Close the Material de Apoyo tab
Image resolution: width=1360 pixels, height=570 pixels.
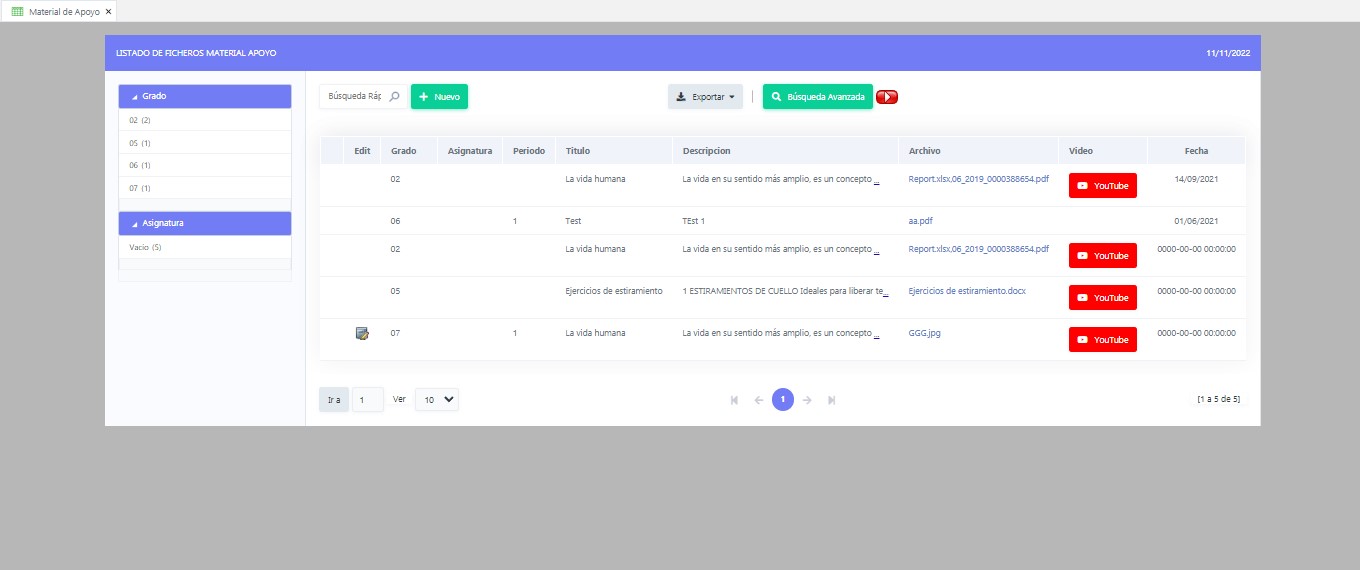pos(108,11)
